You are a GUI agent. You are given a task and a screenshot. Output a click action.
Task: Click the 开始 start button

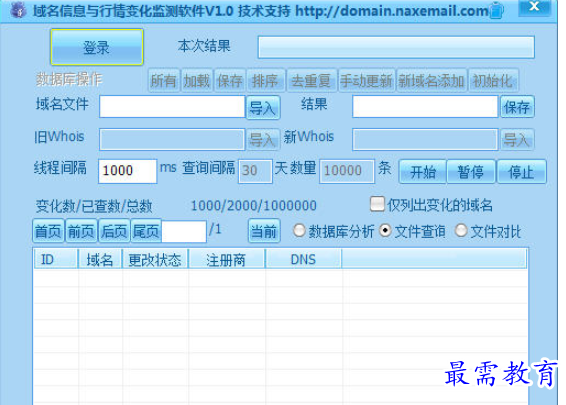[423, 172]
